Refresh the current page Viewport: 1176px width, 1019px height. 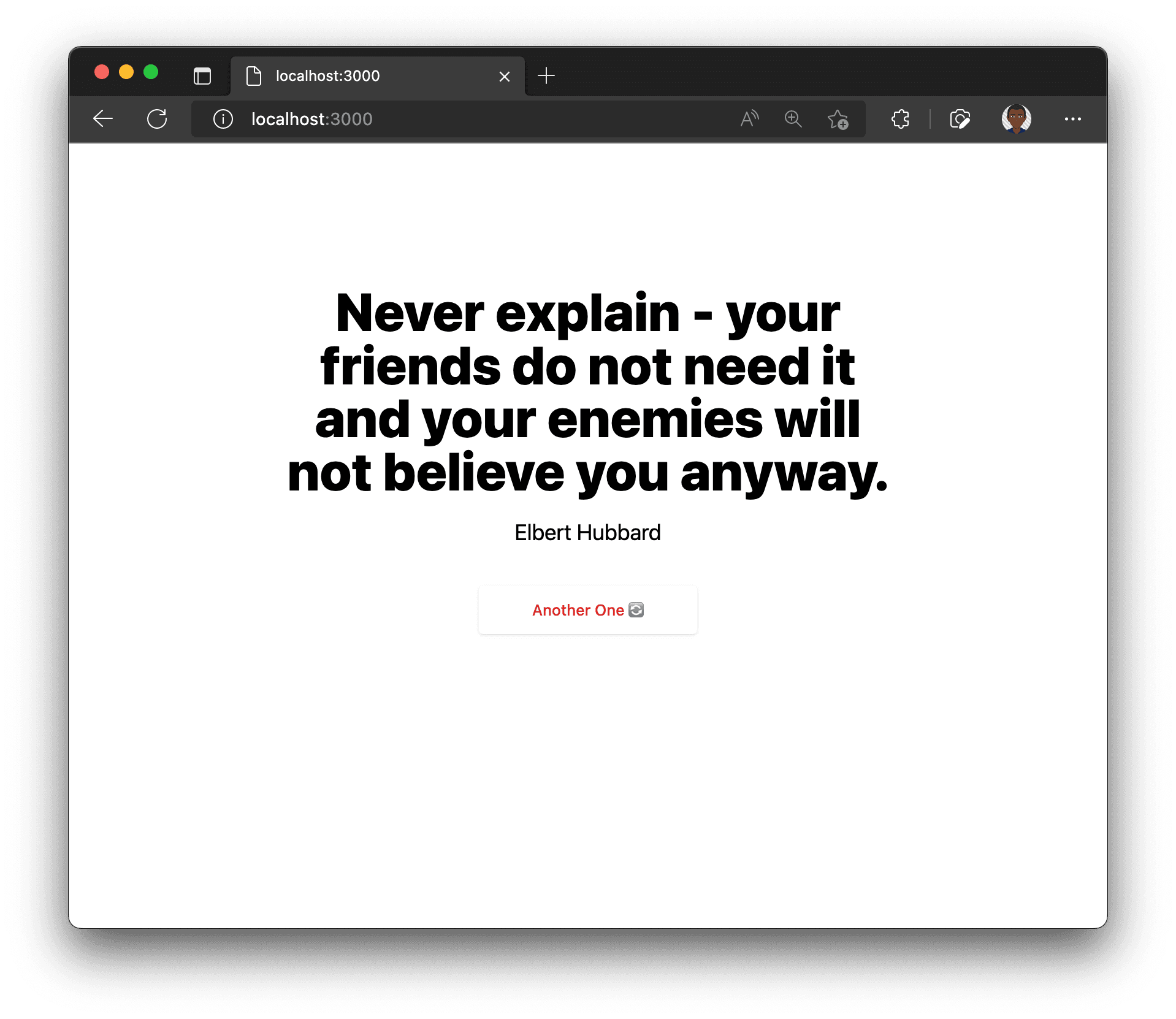[x=157, y=119]
